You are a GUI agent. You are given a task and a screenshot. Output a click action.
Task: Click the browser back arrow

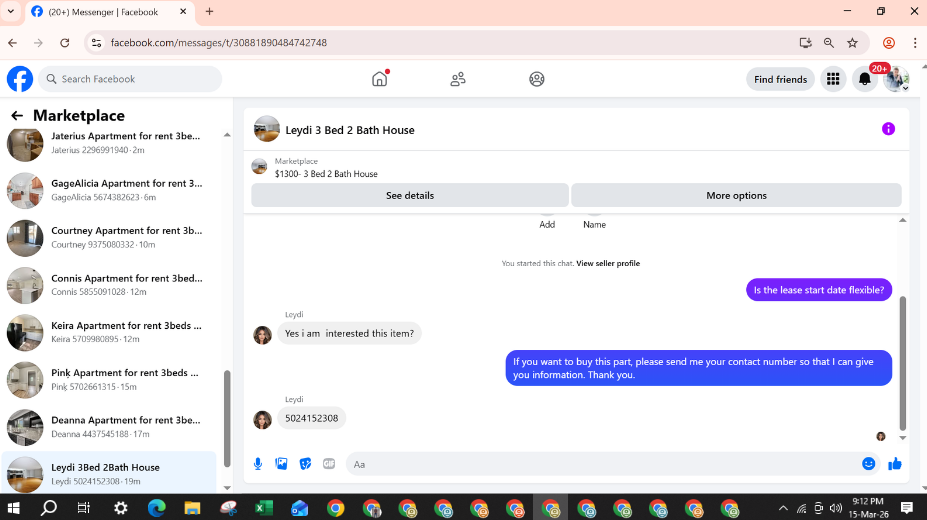point(12,43)
